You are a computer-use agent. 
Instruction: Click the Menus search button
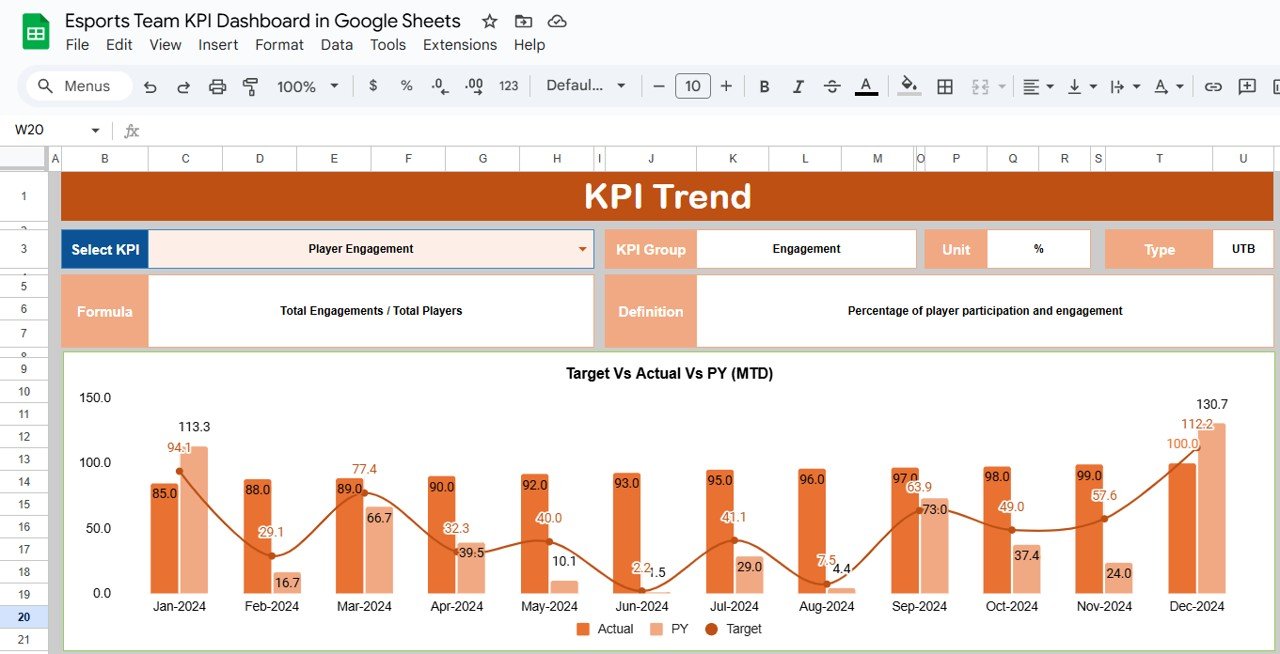(x=76, y=86)
